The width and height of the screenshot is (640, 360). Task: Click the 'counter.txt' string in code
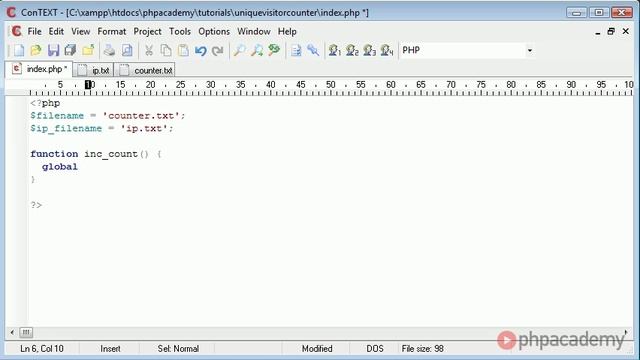pos(141,116)
